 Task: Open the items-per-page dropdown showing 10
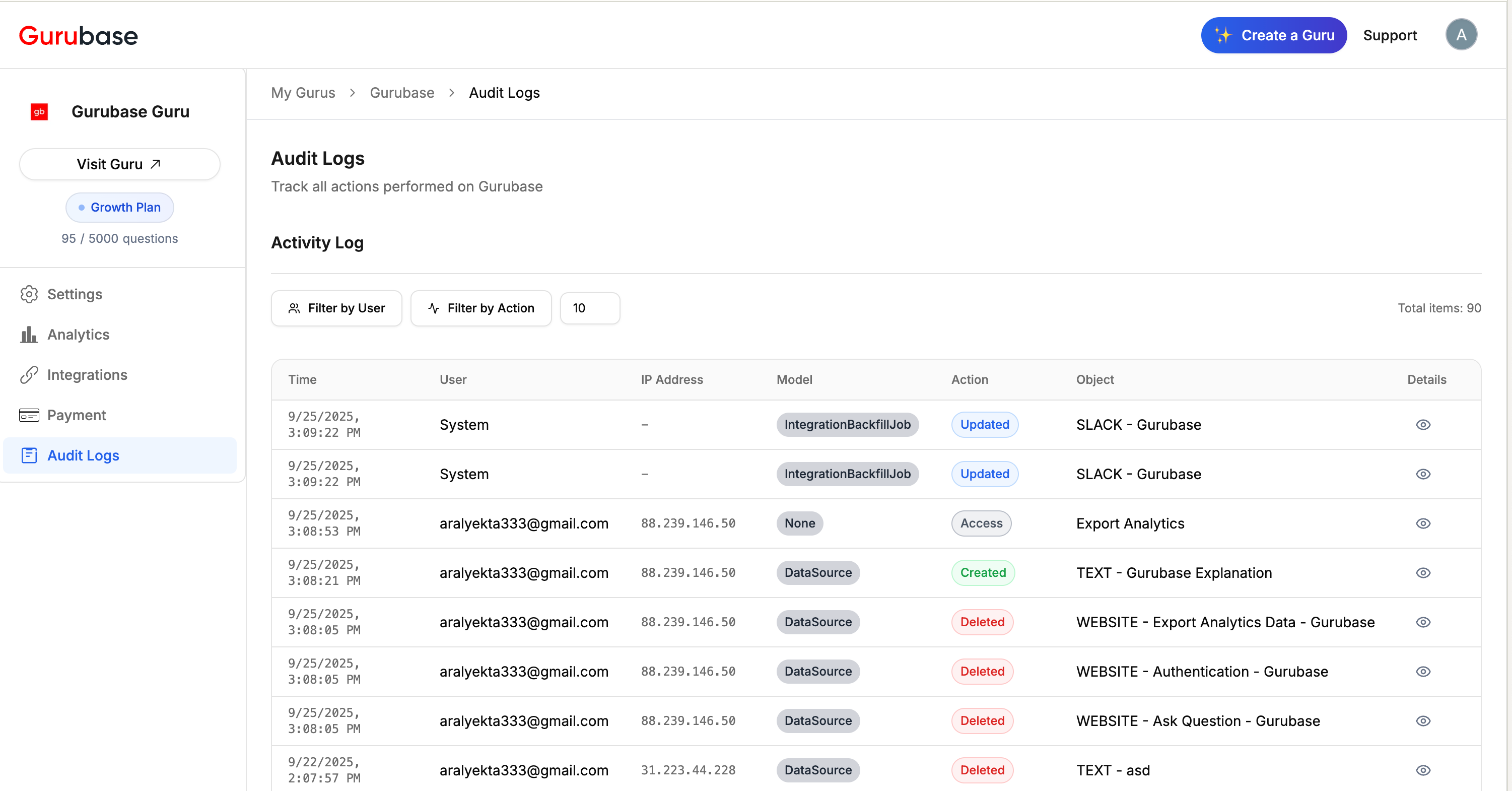pyautogui.click(x=589, y=308)
